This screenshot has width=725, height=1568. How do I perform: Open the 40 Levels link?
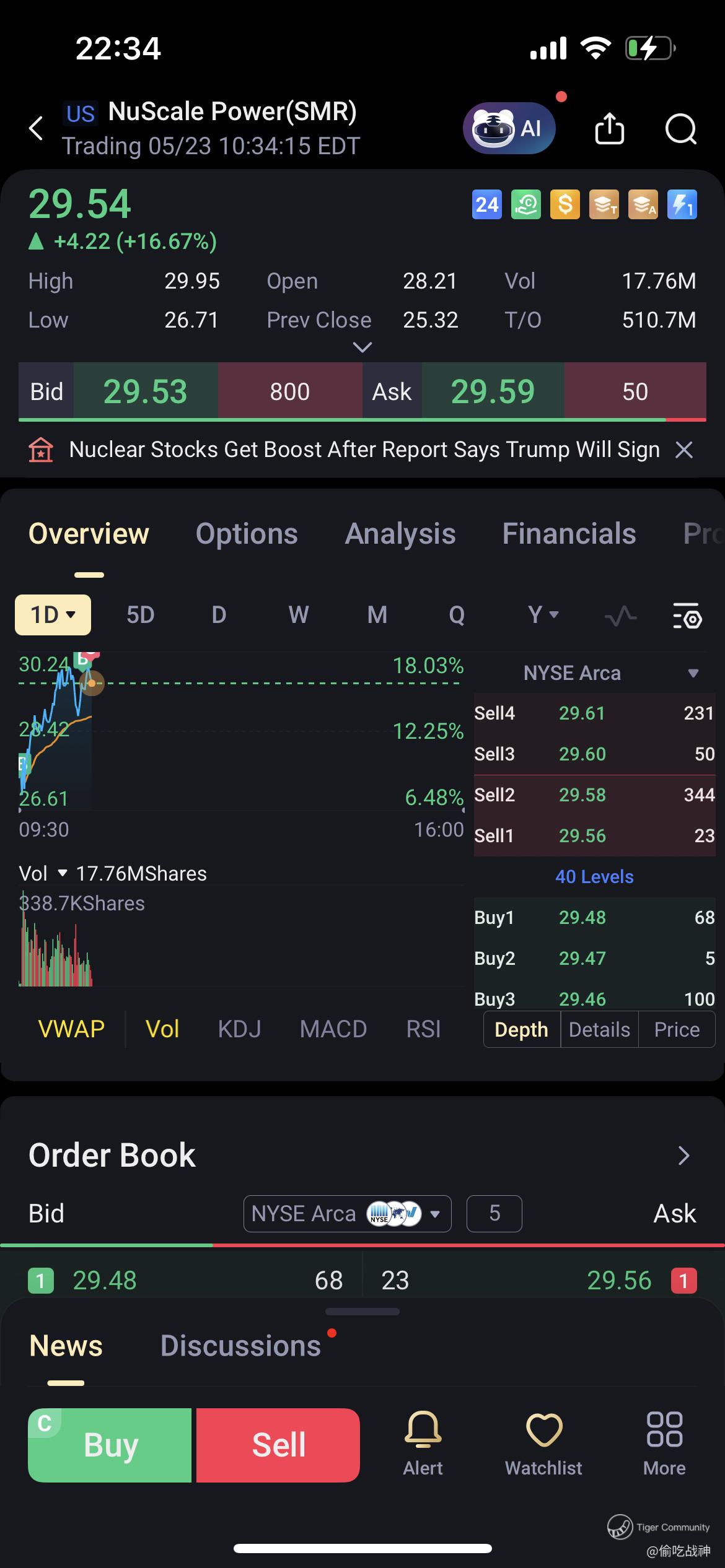coord(594,876)
